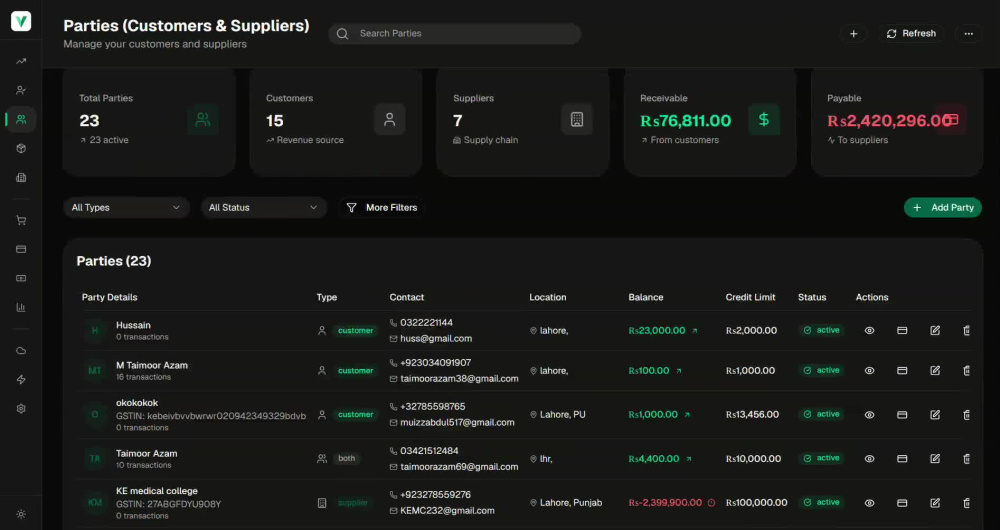Click the Receivable summary card
The width and height of the screenshot is (1000, 530).
[710, 122]
